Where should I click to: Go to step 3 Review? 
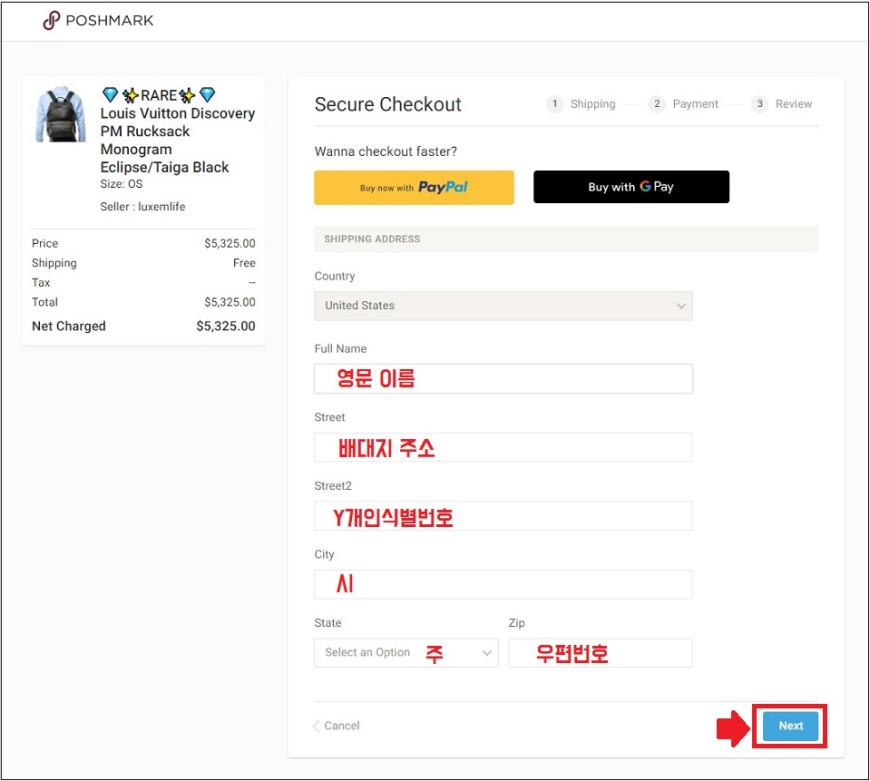[782, 104]
